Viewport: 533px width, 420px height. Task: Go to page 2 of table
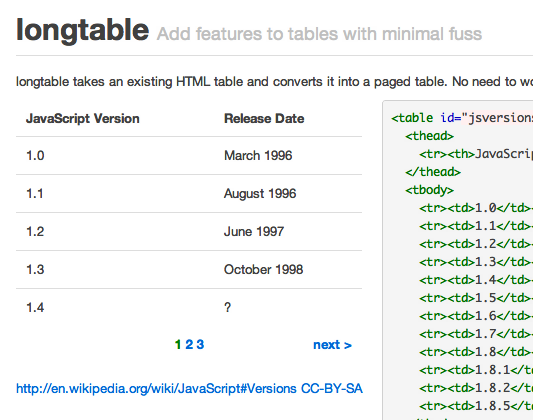pyautogui.click(x=189, y=345)
